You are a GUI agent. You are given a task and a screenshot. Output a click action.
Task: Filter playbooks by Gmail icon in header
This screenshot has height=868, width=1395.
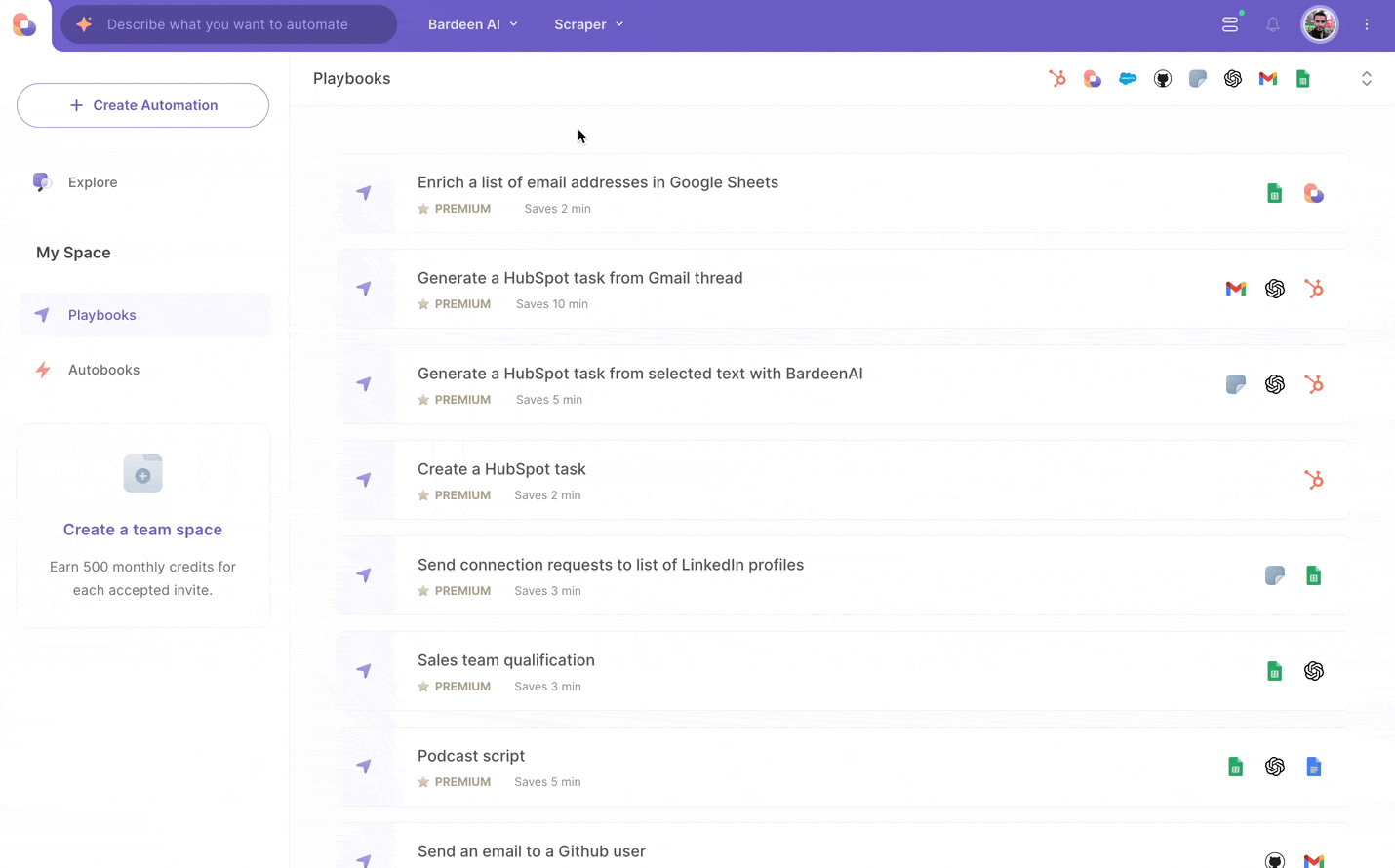tap(1268, 79)
